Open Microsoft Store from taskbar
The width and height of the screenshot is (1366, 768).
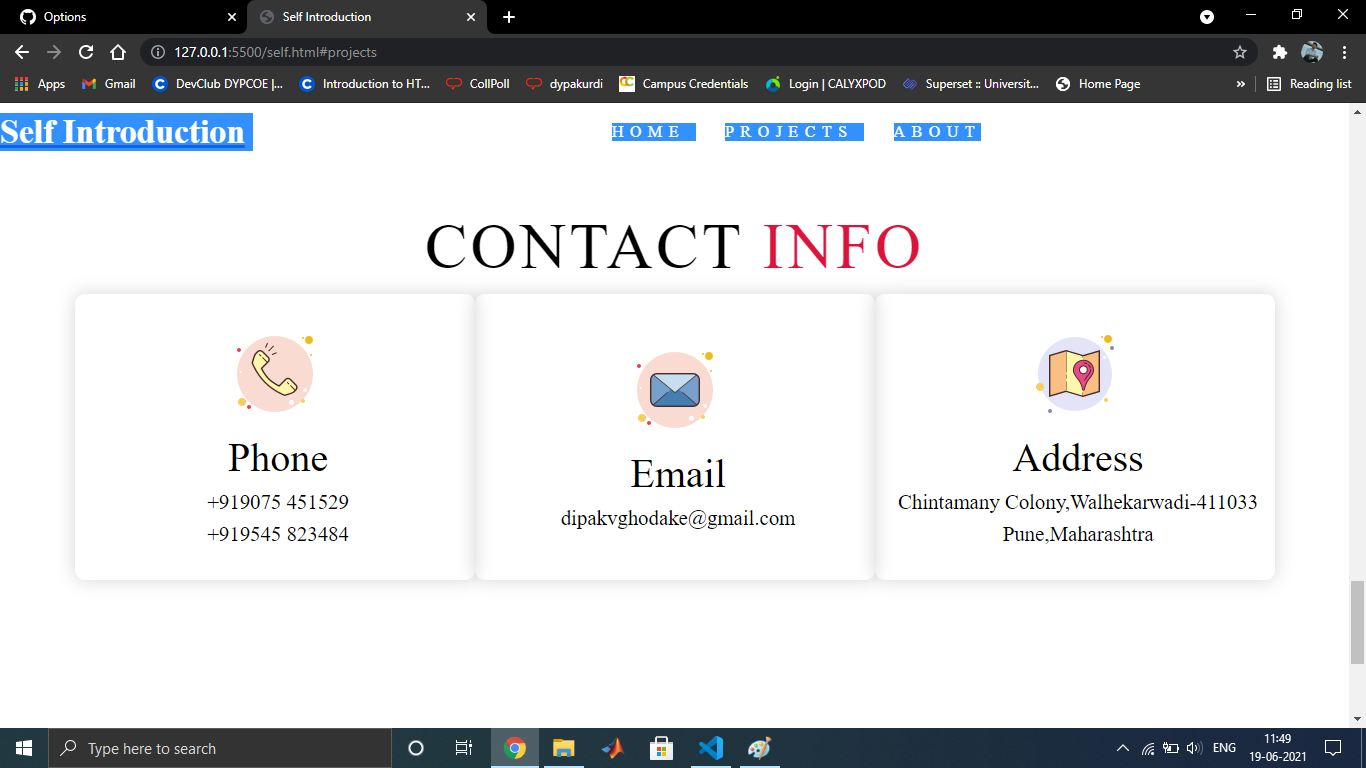661,748
